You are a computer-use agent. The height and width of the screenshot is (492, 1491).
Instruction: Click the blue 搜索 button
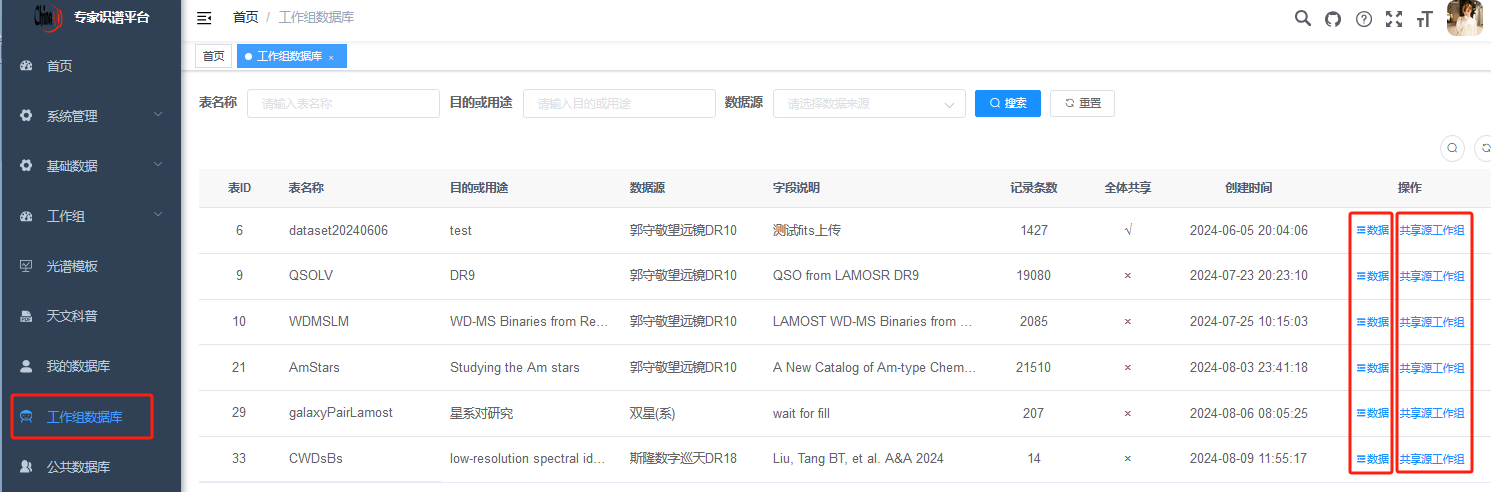[1007, 103]
